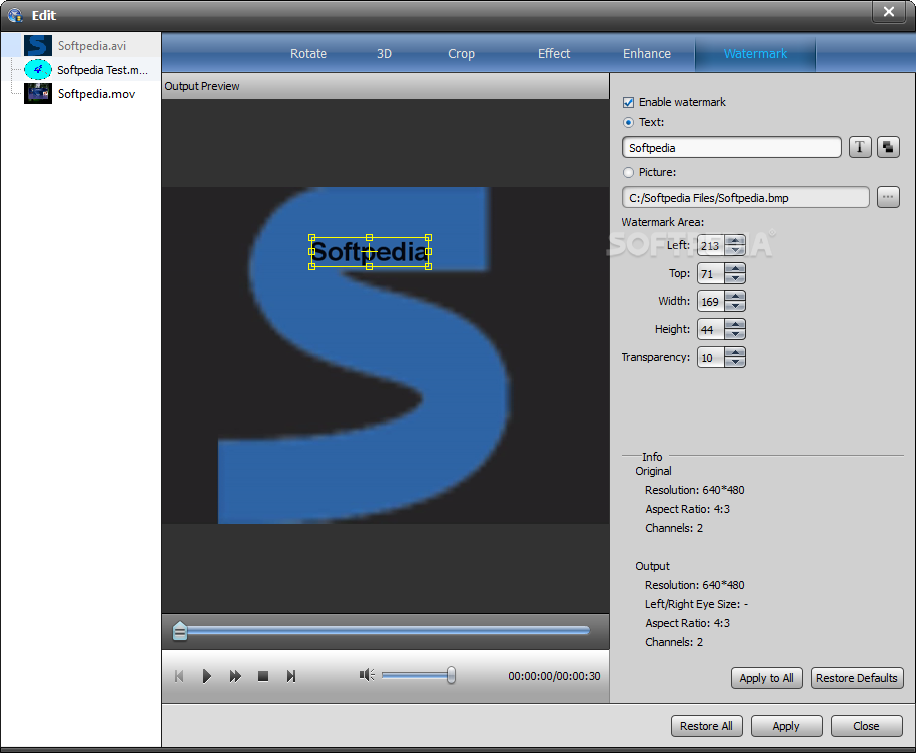Open the Effect tab

[554, 54]
